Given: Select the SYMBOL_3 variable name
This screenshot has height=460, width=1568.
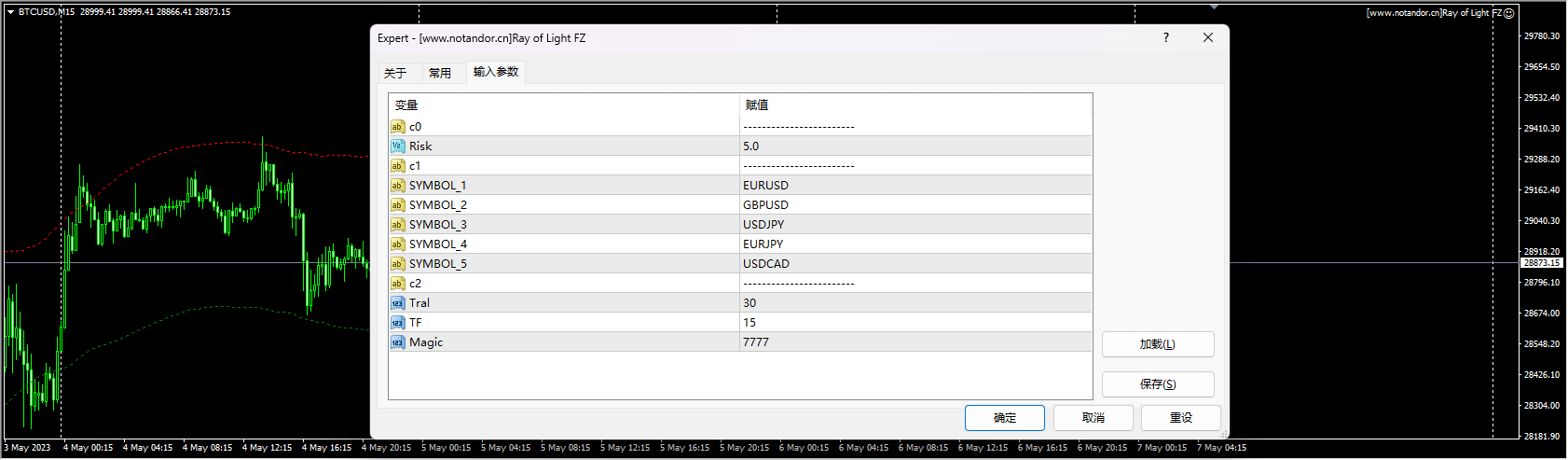Looking at the screenshot, I should click(x=438, y=225).
